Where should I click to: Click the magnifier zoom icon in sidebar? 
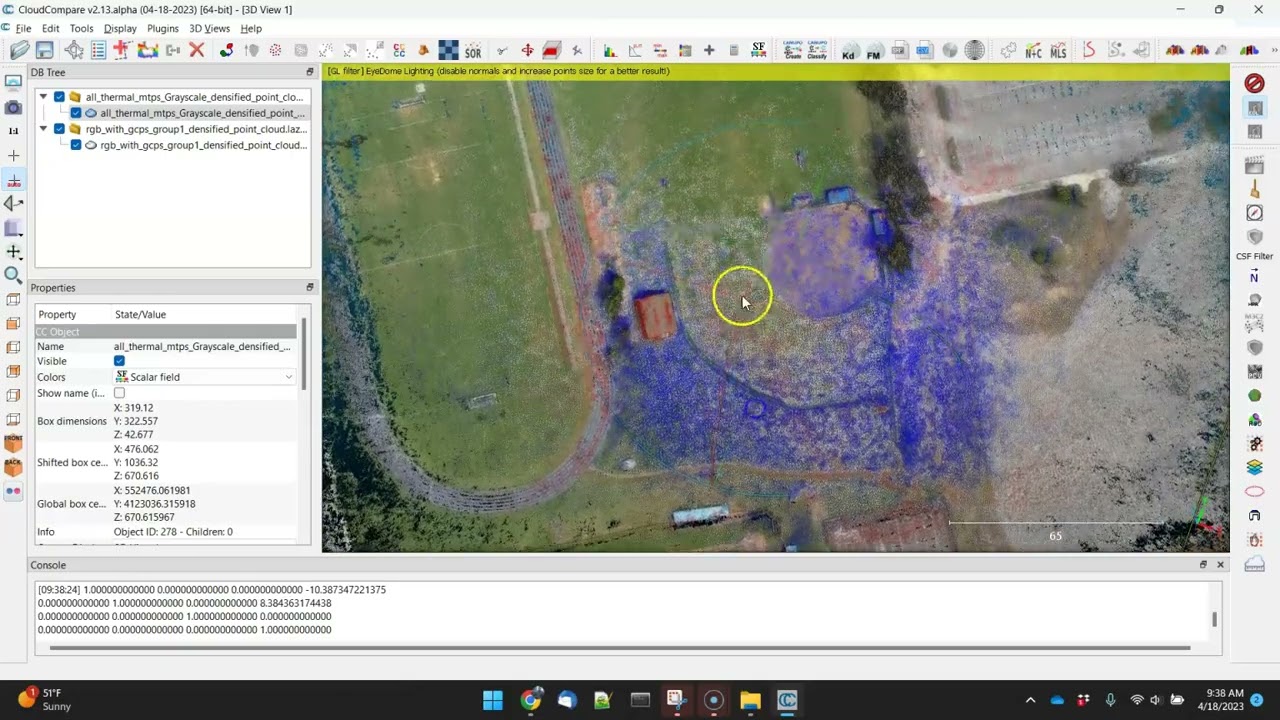coord(13,275)
